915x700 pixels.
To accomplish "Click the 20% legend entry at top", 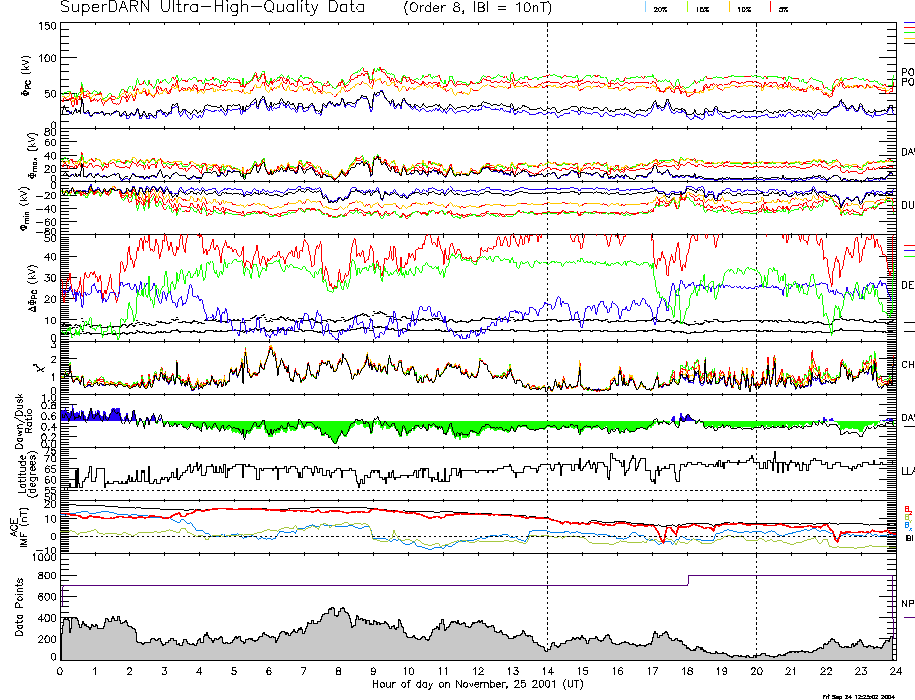I will (x=660, y=8).
